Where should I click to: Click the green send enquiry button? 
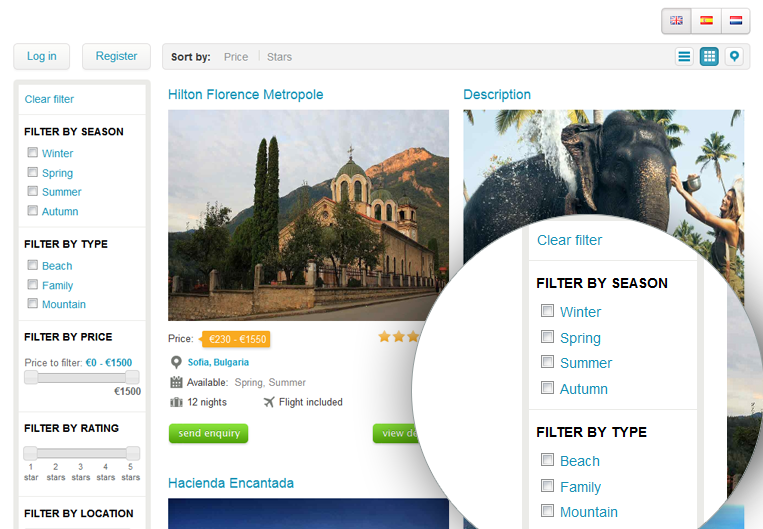[208, 433]
